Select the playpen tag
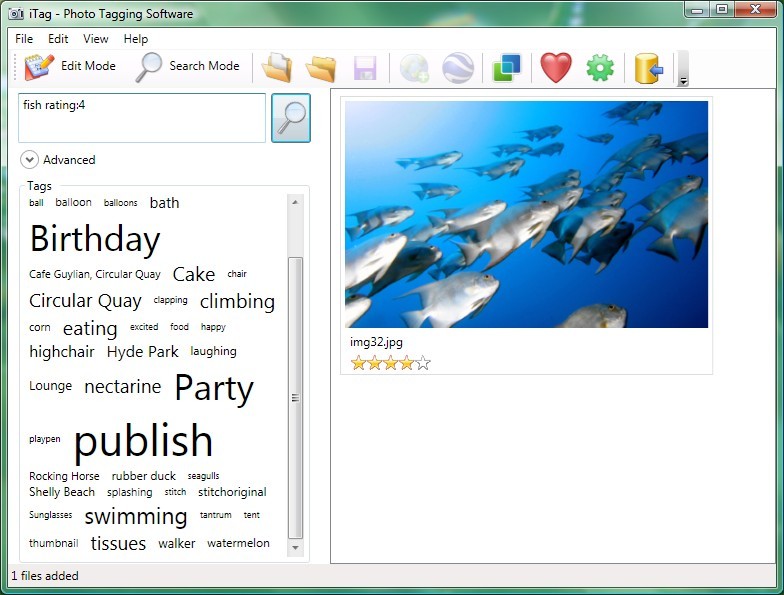The height and width of the screenshot is (595, 784). click(44, 439)
